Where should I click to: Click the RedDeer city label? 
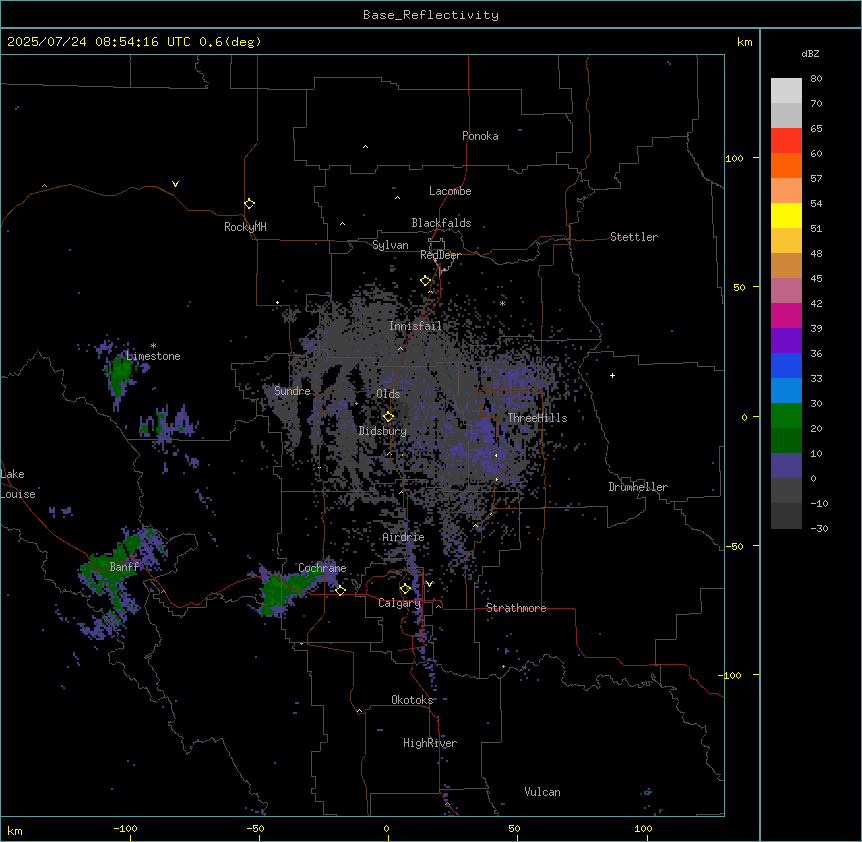pos(440,255)
